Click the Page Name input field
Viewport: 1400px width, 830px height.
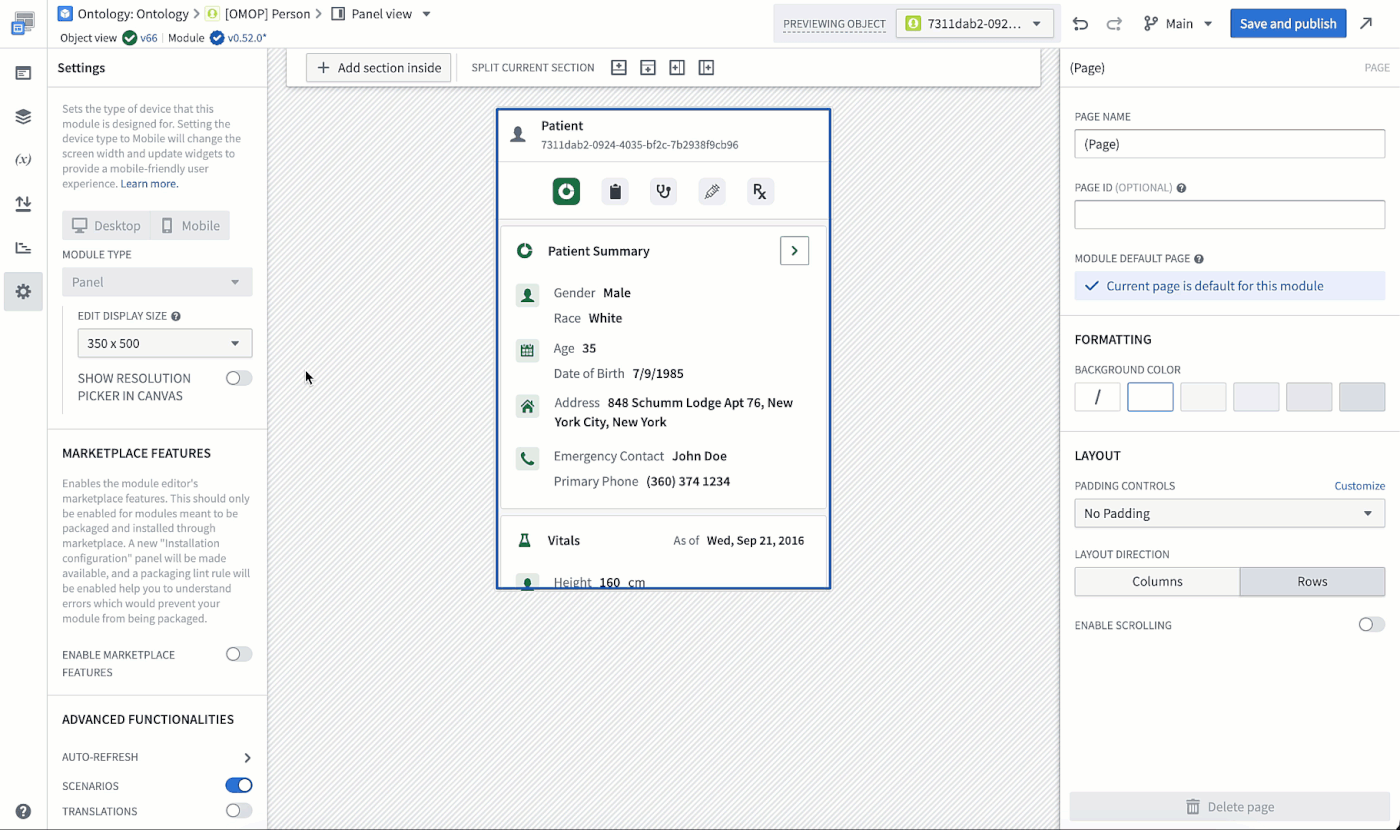pos(1229,144)
